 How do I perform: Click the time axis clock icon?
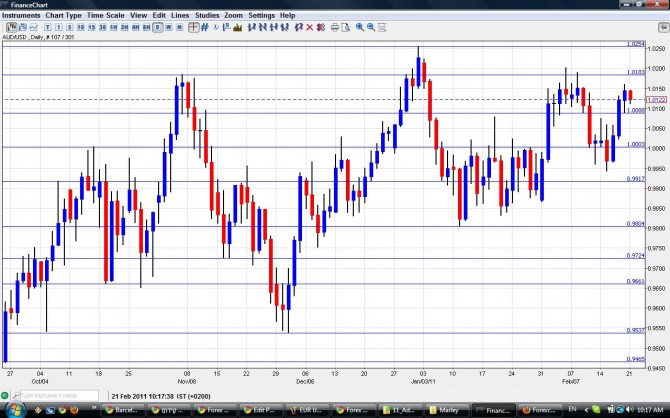(x=216, y=27)
